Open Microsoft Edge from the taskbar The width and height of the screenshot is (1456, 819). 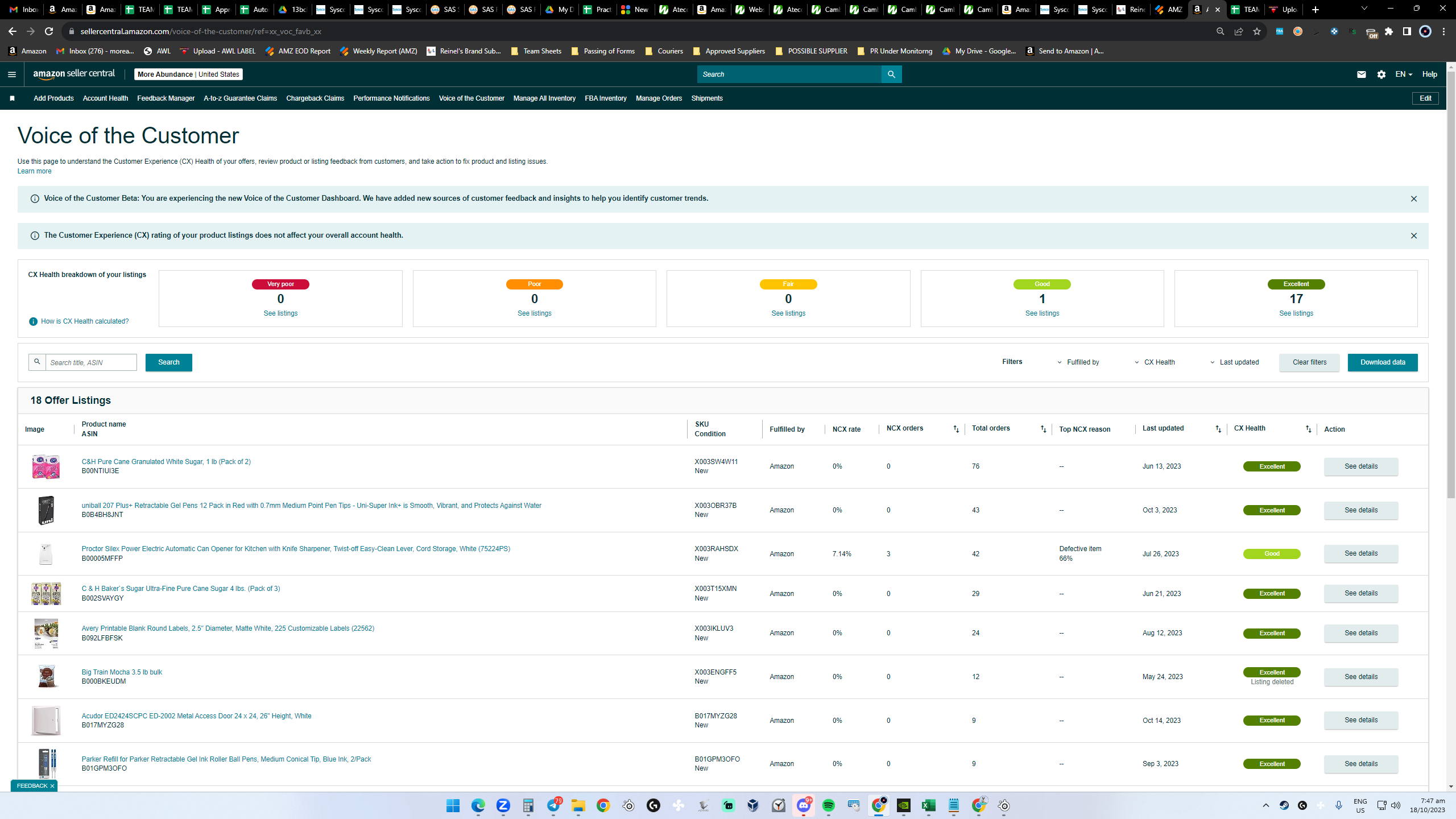point(478,805)
